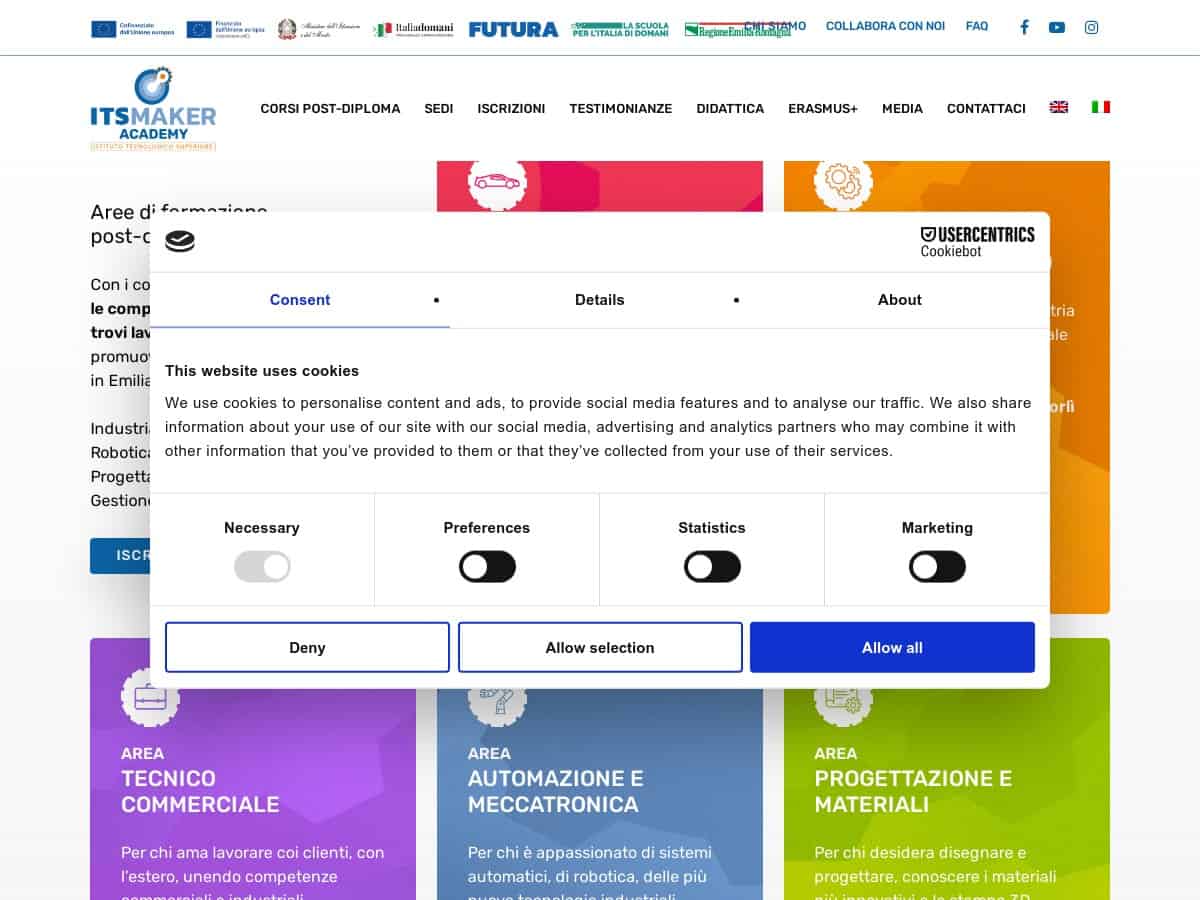Click the gears icon on orange card
Viewport: 1200px width, 900px height.
click(x=843, y=181)
